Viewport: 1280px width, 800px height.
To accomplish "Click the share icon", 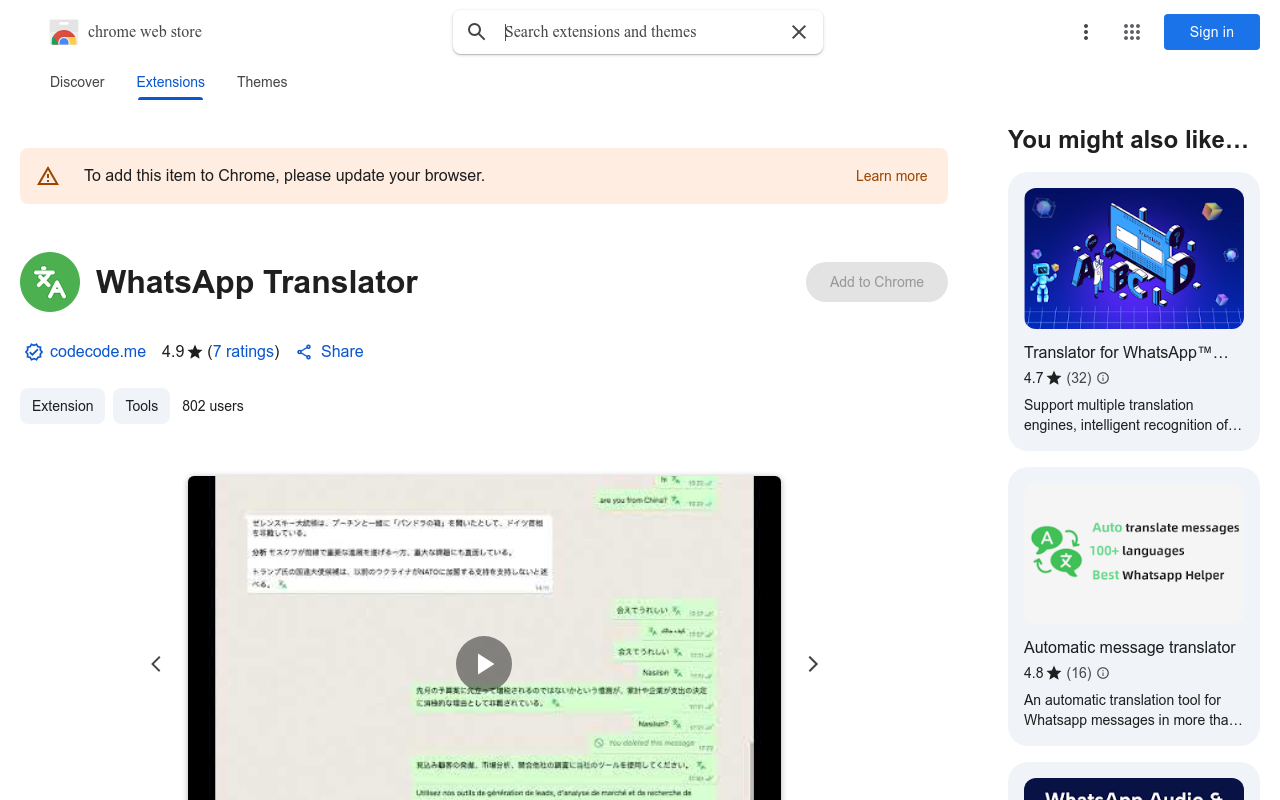I will click(304, 352).
